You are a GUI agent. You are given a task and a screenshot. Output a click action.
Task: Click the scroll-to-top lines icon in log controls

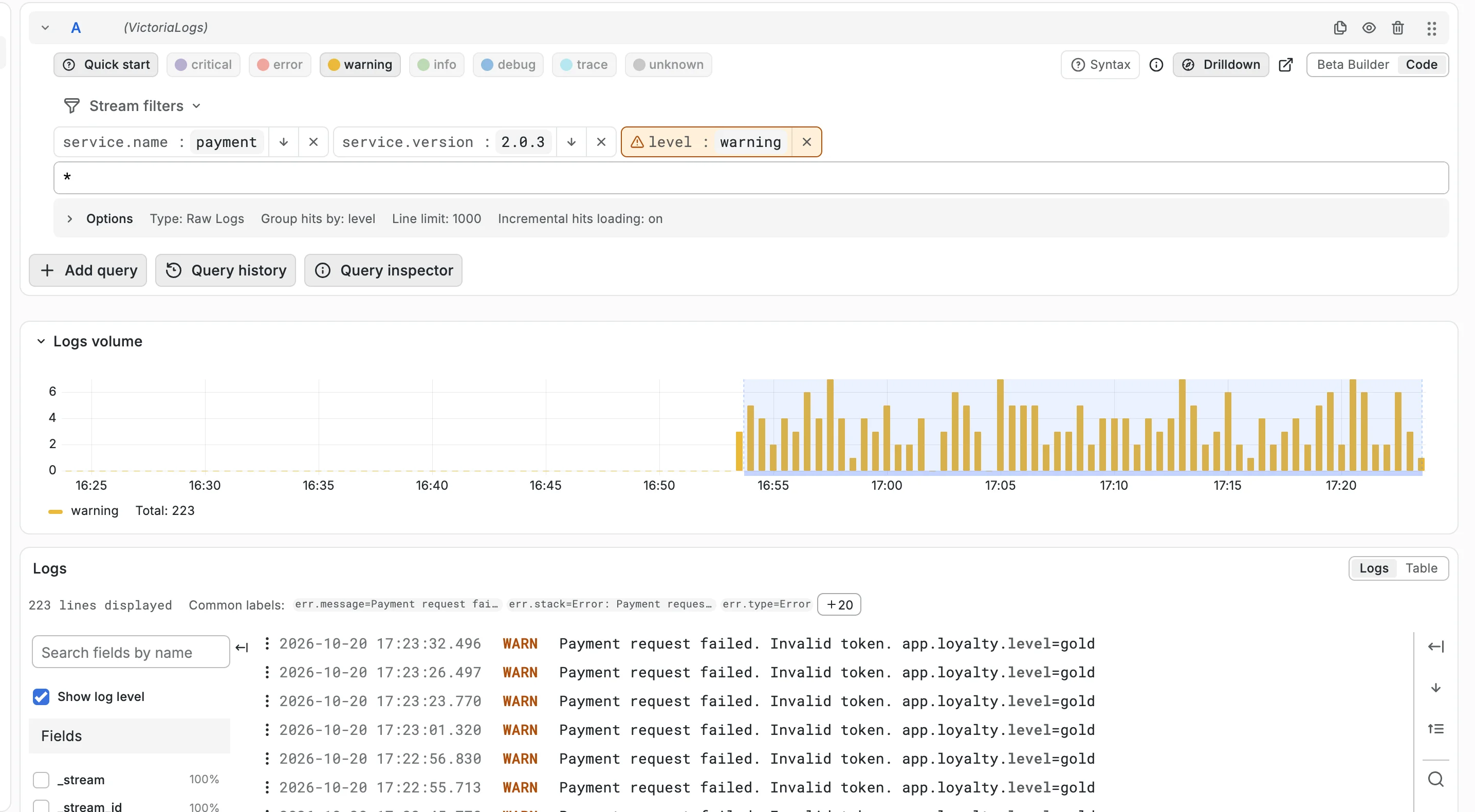coord(1435,729)
